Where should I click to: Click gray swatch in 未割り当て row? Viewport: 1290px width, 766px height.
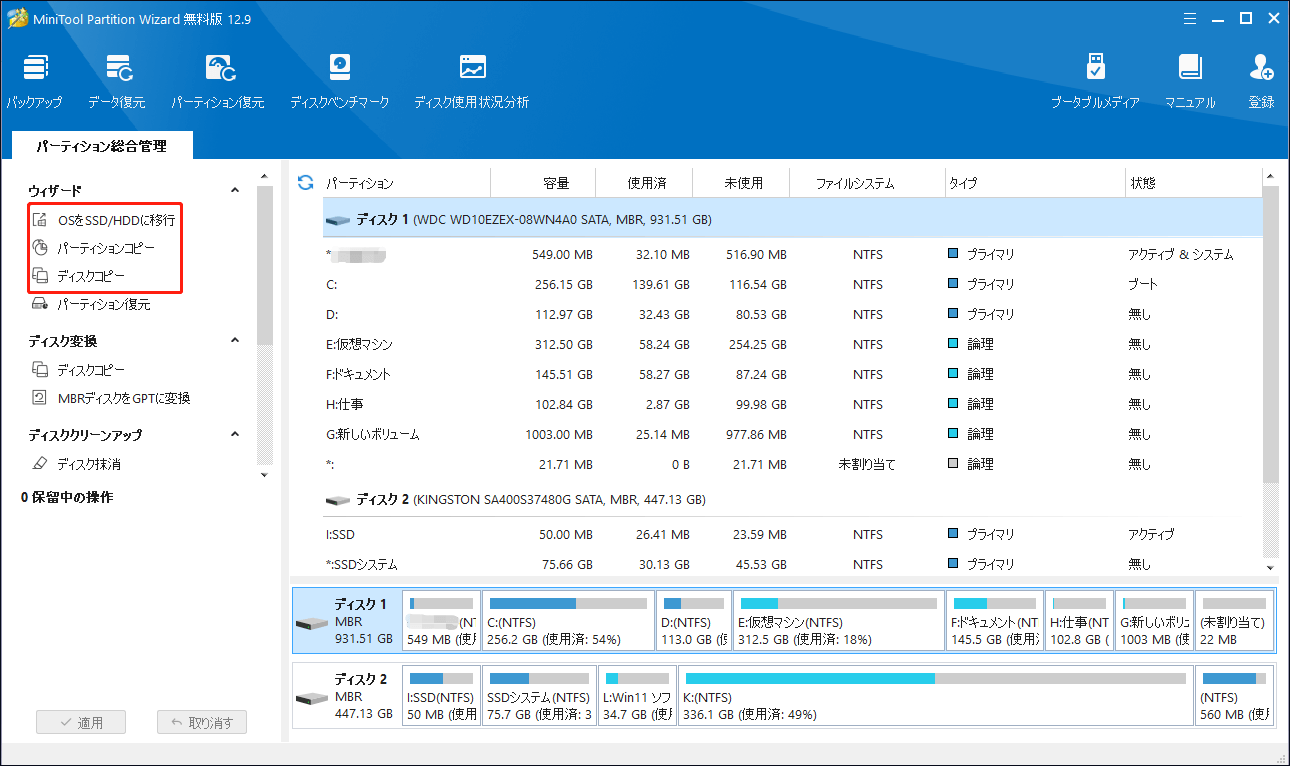click(x=953, y=464)
